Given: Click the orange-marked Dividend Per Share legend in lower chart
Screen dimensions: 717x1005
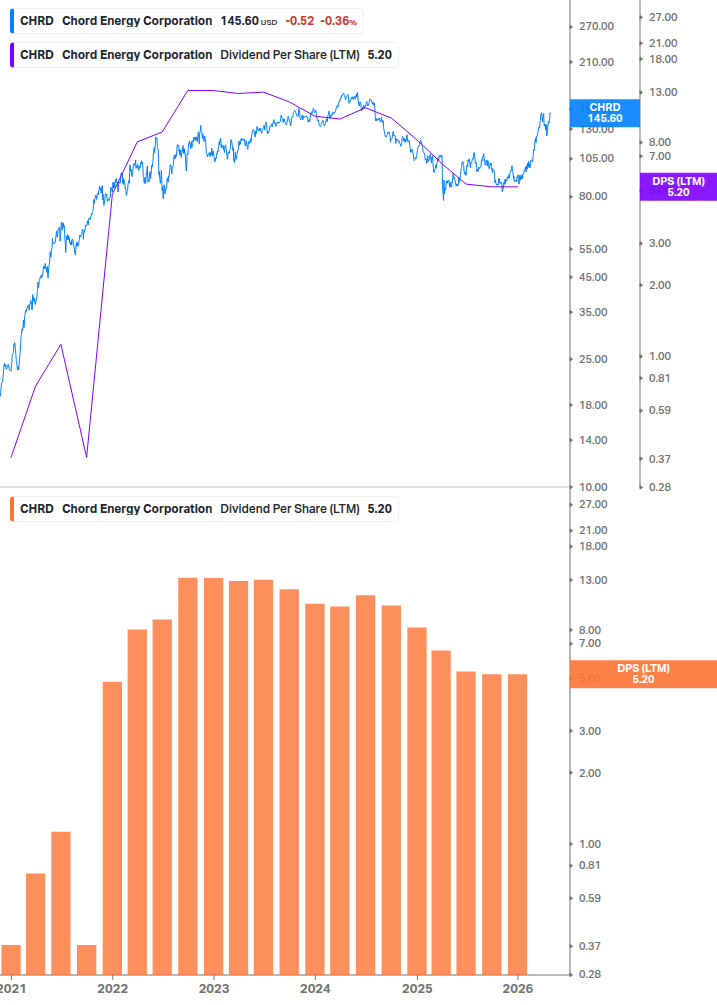Looking at the screenshot, I should (x=204, y=509).
